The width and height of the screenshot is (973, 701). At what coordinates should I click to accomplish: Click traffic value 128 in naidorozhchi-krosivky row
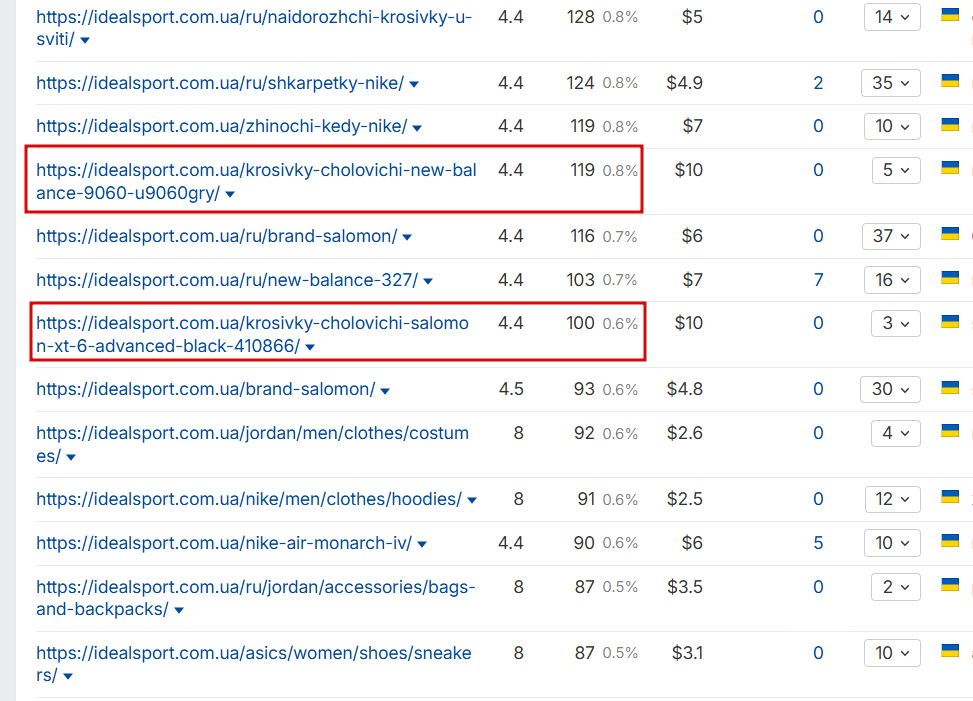(x=581, y=17)
